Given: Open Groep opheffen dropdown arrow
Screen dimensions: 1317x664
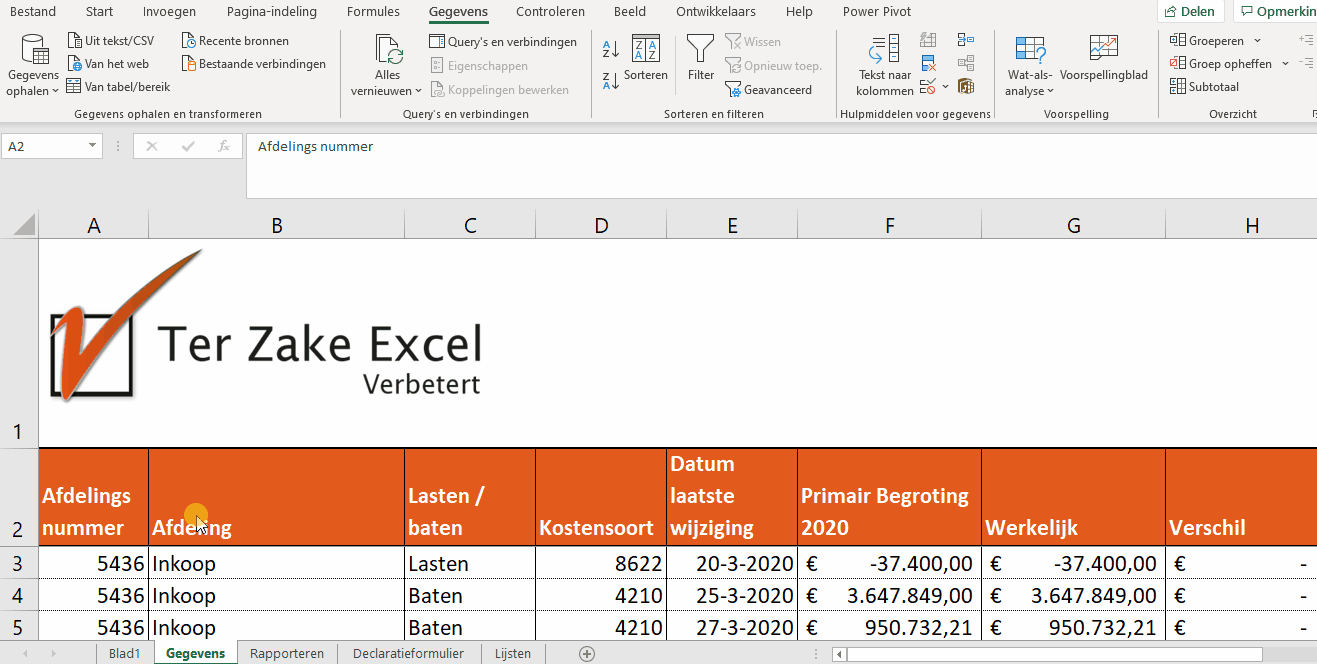Looking at the screenshot, I should coord(1284,64).
